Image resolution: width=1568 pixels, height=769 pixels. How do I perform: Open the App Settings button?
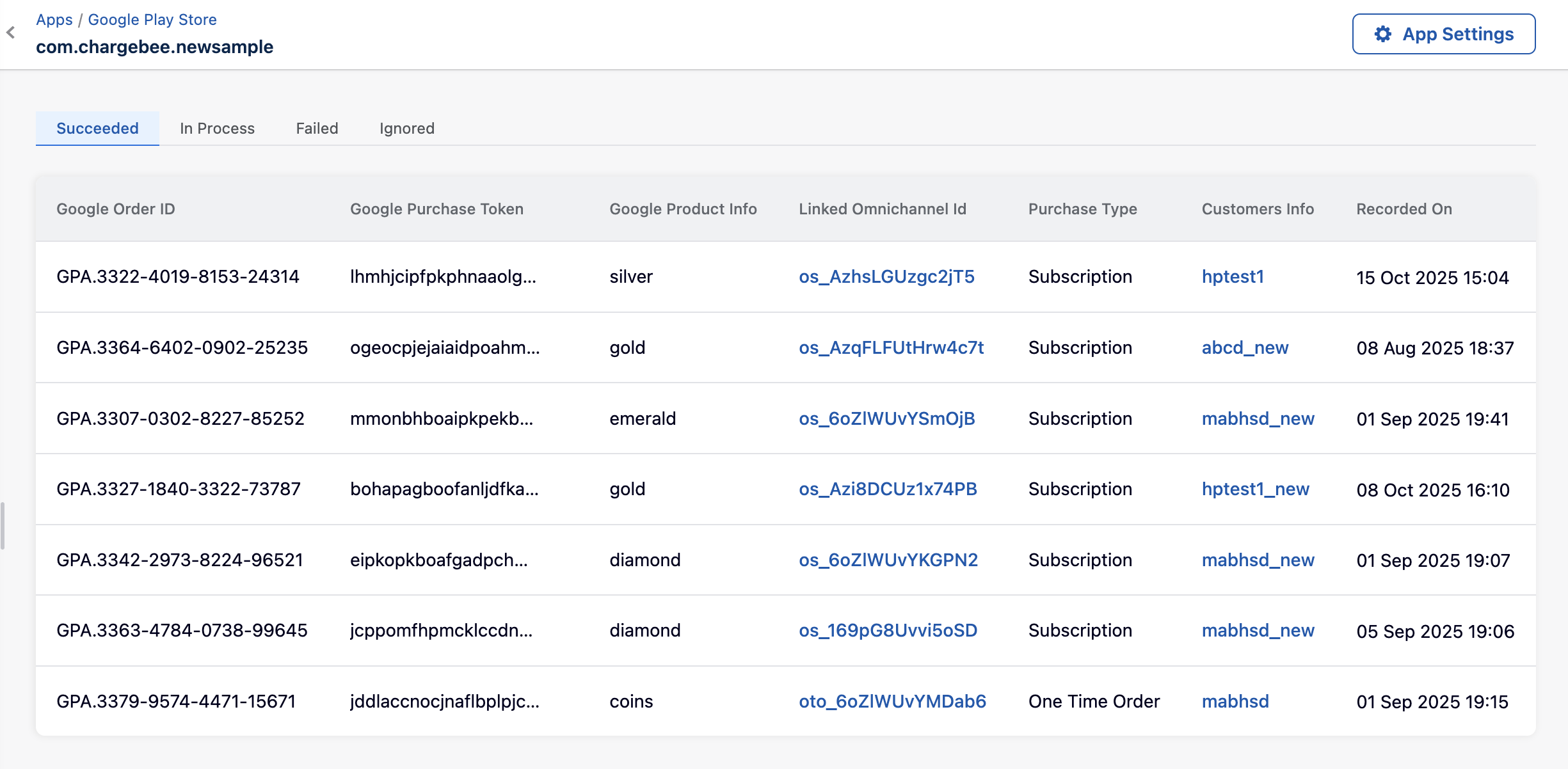pyautogui.click(x=1443, y=34)
